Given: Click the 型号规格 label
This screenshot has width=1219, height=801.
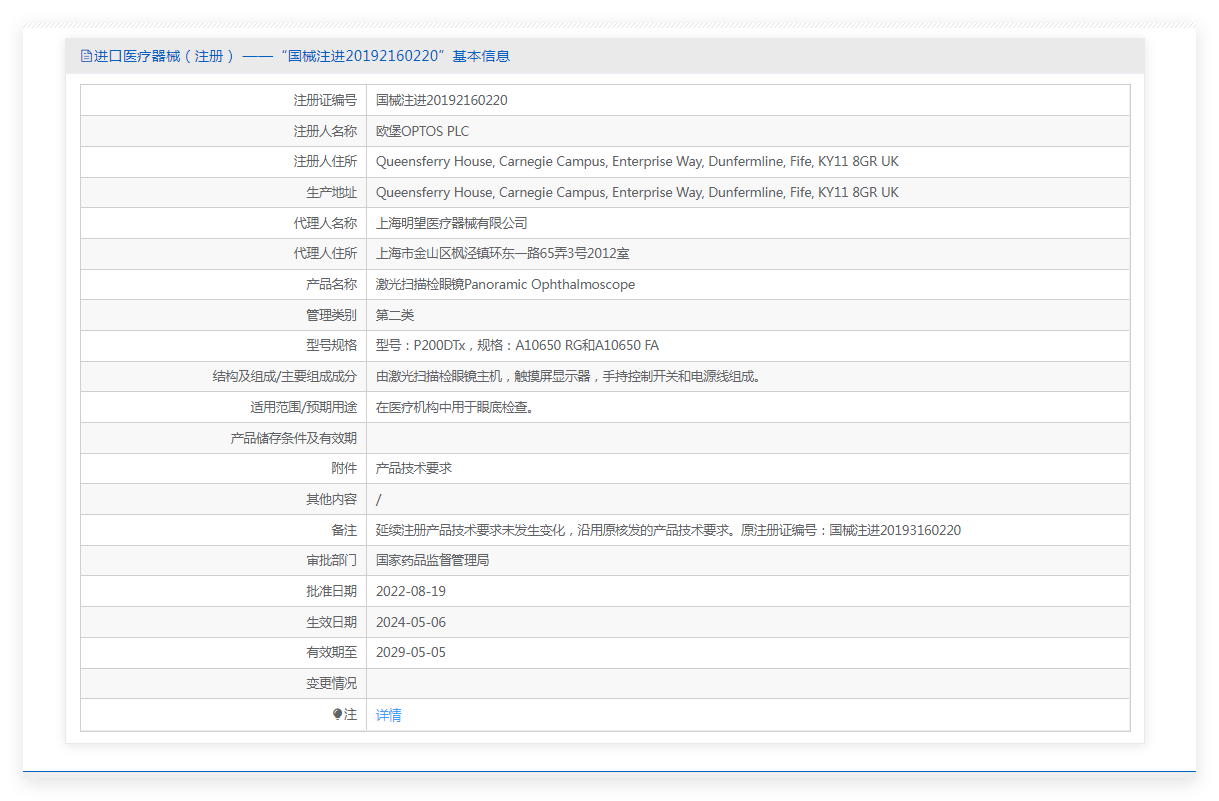Looking at the screenshot, I should (331, 345).
